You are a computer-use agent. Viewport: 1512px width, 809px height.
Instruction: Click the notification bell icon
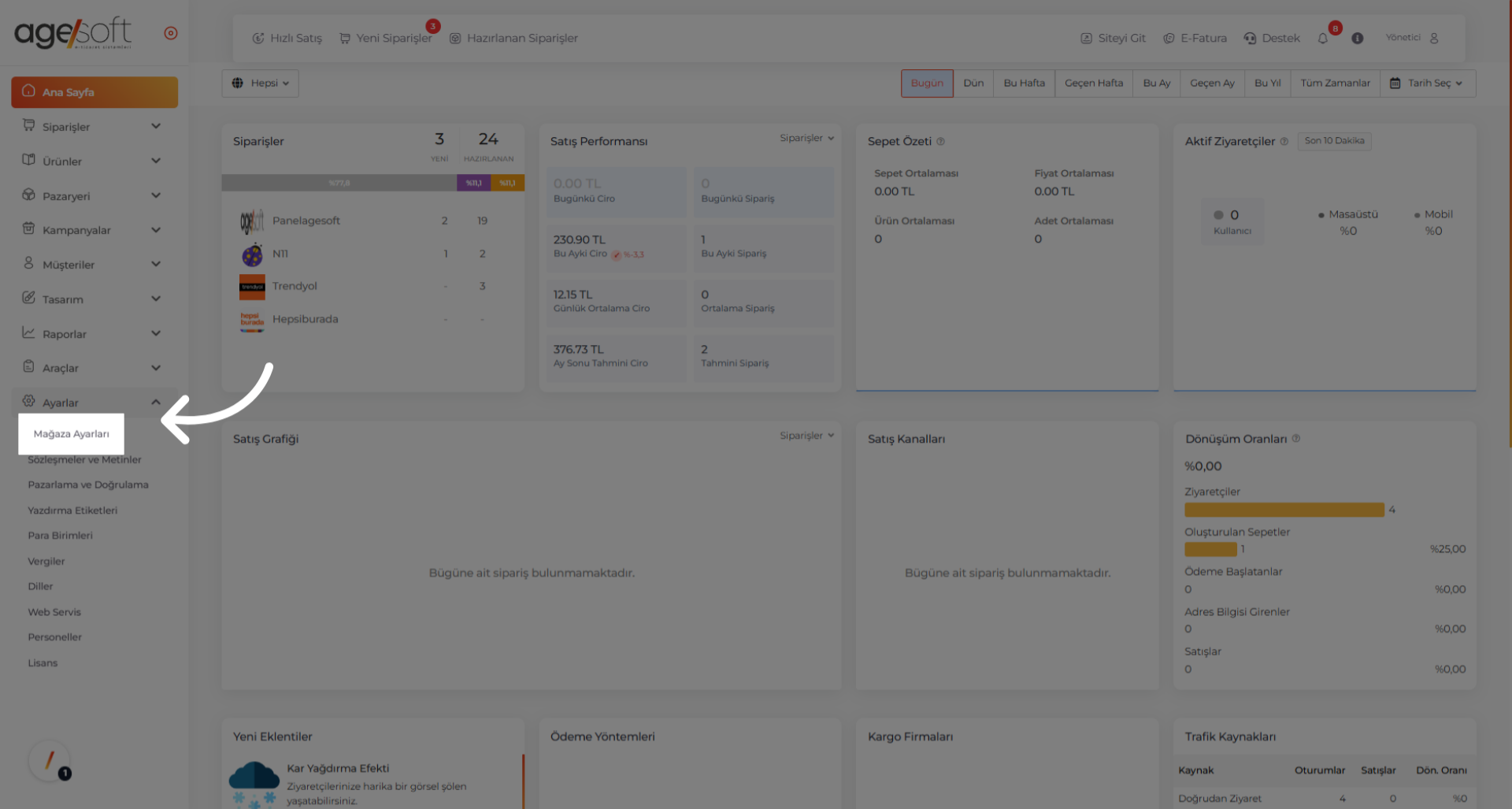pos(1323,39)
